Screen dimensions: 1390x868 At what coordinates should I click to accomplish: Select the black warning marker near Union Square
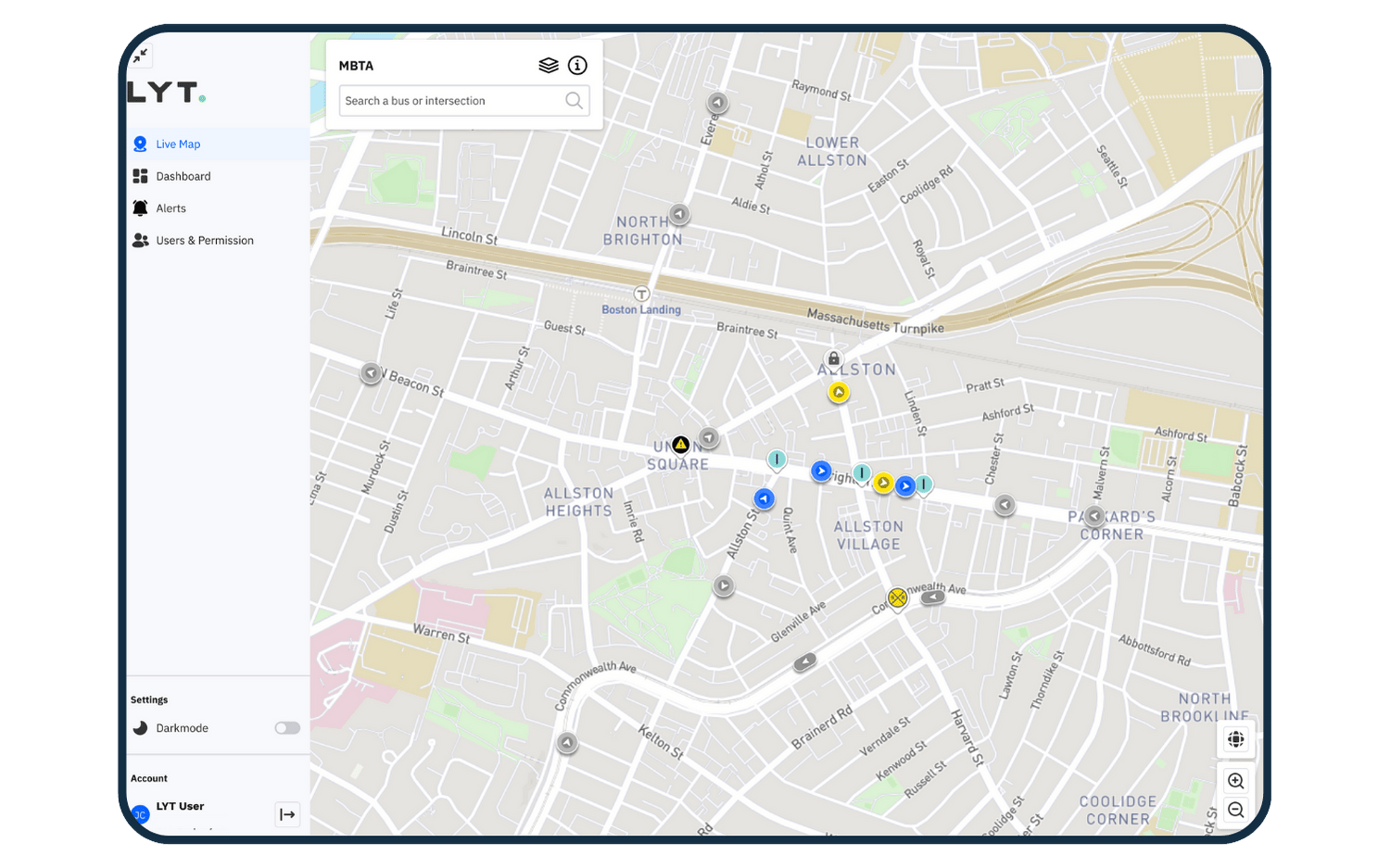tap(681, 443)
